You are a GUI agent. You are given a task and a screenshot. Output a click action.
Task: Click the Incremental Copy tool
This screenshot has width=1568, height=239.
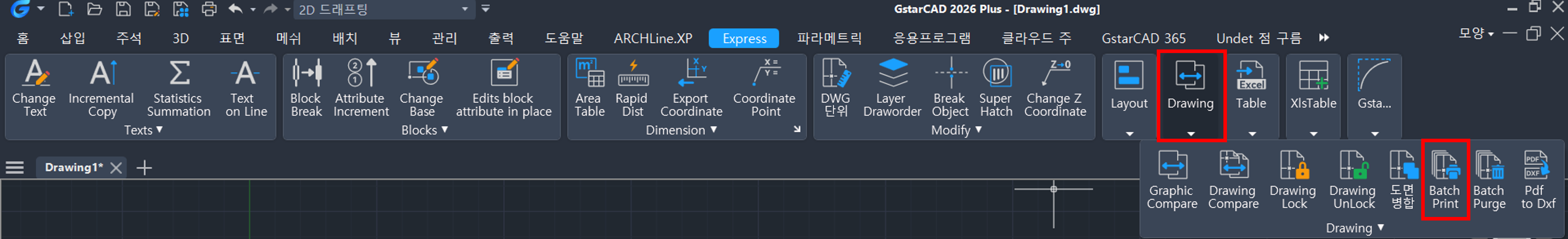102,87
